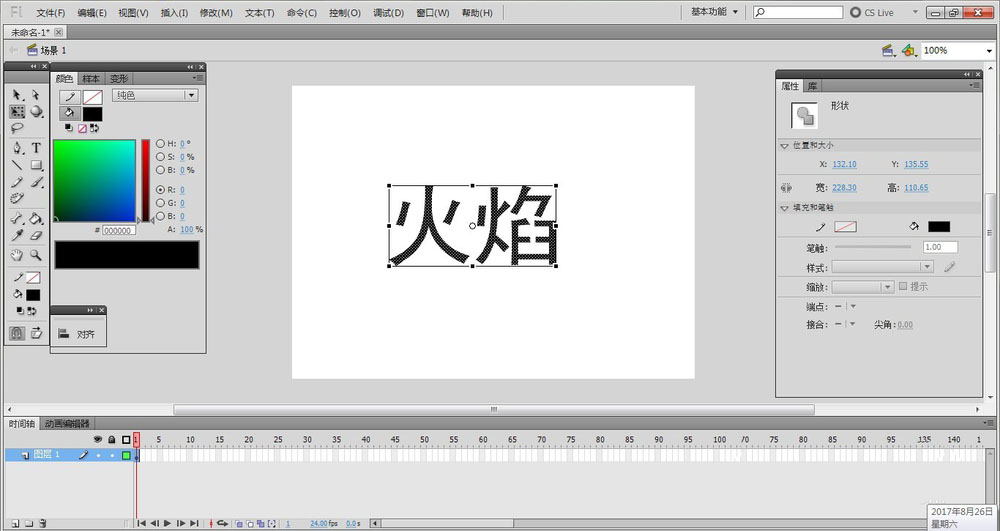Screen dimensions: 1000x531
Task: Select the Brush tool
Action: coord(36,182)
